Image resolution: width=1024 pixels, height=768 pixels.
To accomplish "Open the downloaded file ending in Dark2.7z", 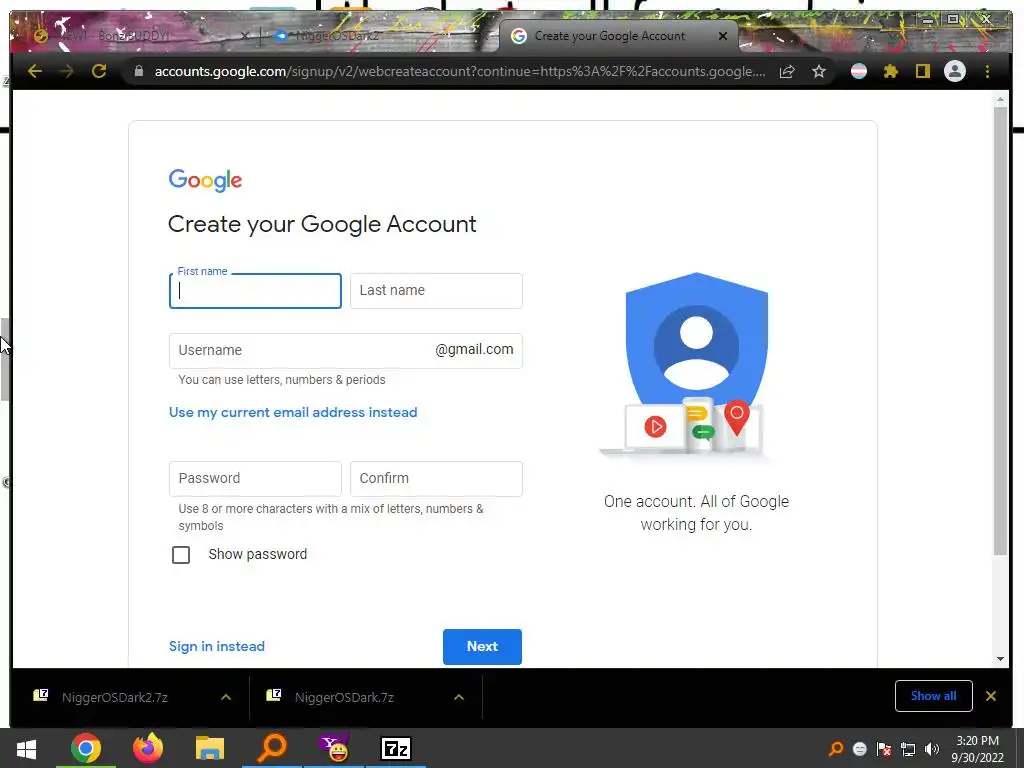I will pos(115,697).
